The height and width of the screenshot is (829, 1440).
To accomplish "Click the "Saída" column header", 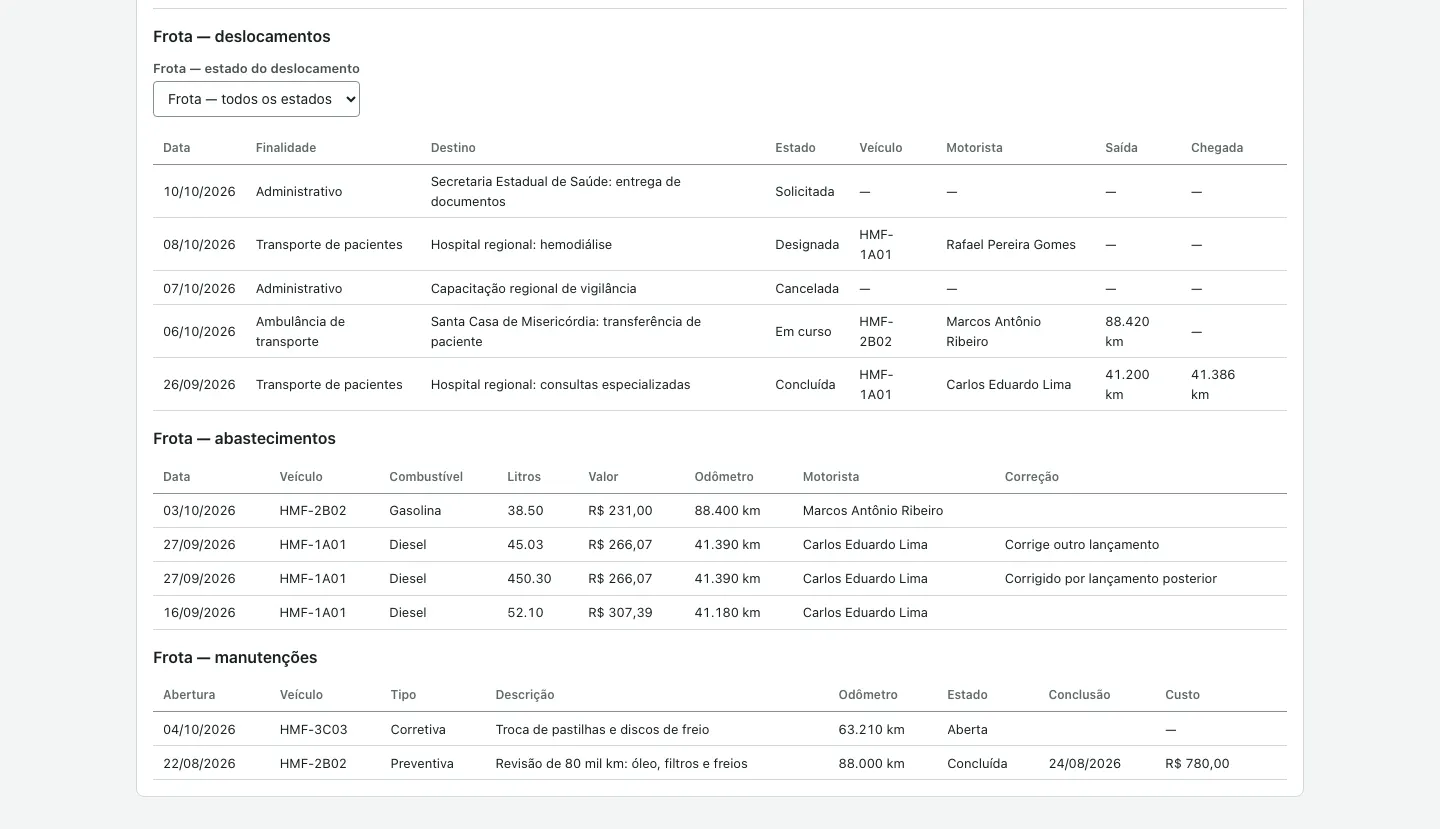I will pyautogui.click(x=1121, y=148).
